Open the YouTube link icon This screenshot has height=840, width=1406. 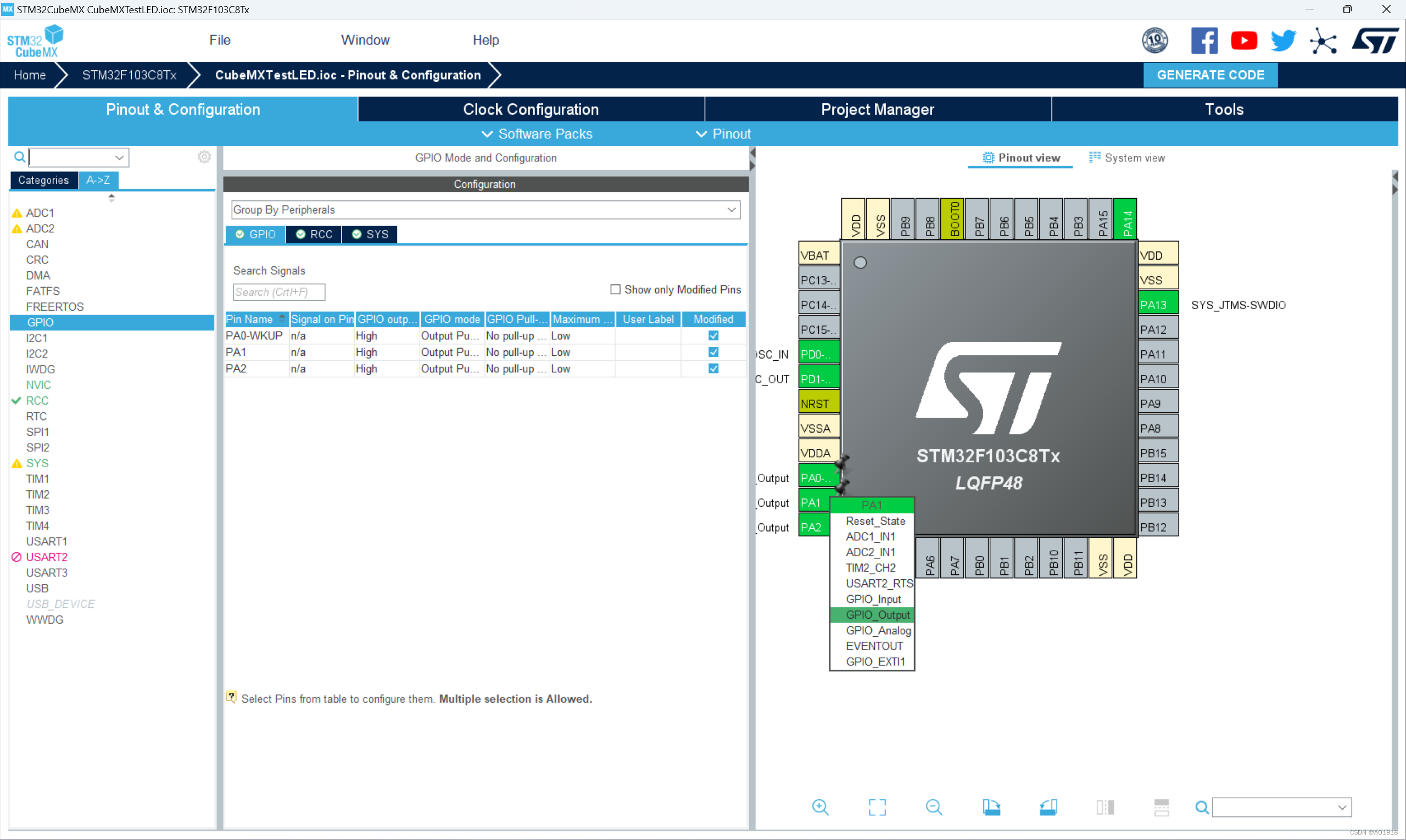point(1243,41)
